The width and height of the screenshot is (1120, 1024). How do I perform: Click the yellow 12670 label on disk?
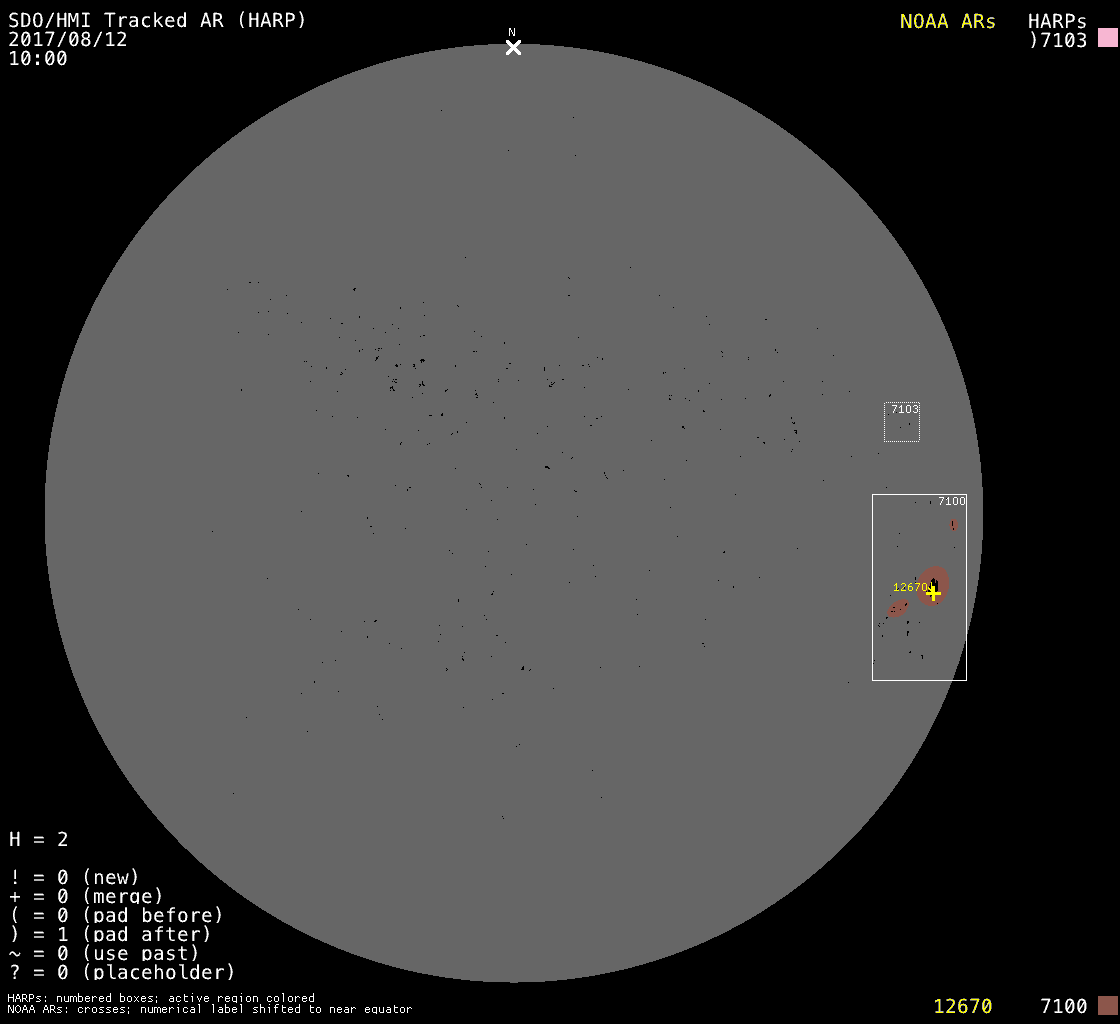[x=910, y=587]
